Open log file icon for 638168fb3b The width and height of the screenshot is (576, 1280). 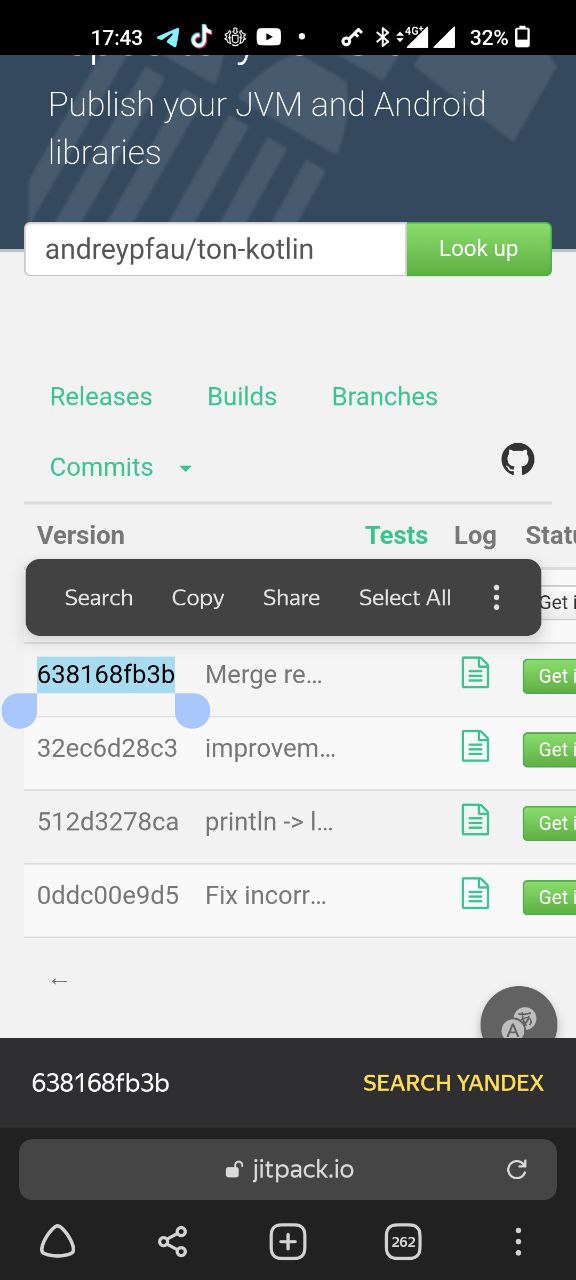(475, 672)
